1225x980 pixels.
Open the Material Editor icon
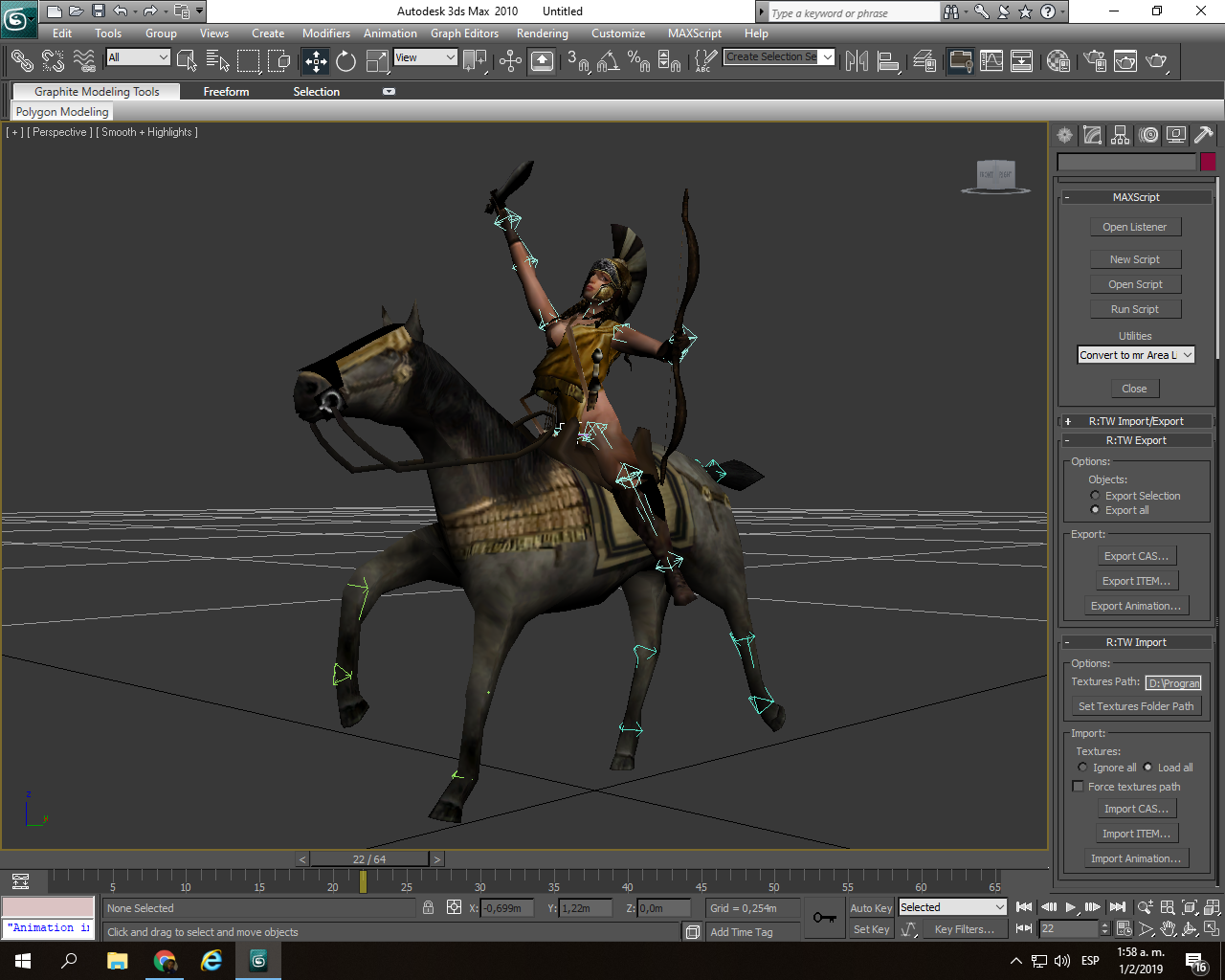point(1058,61)
